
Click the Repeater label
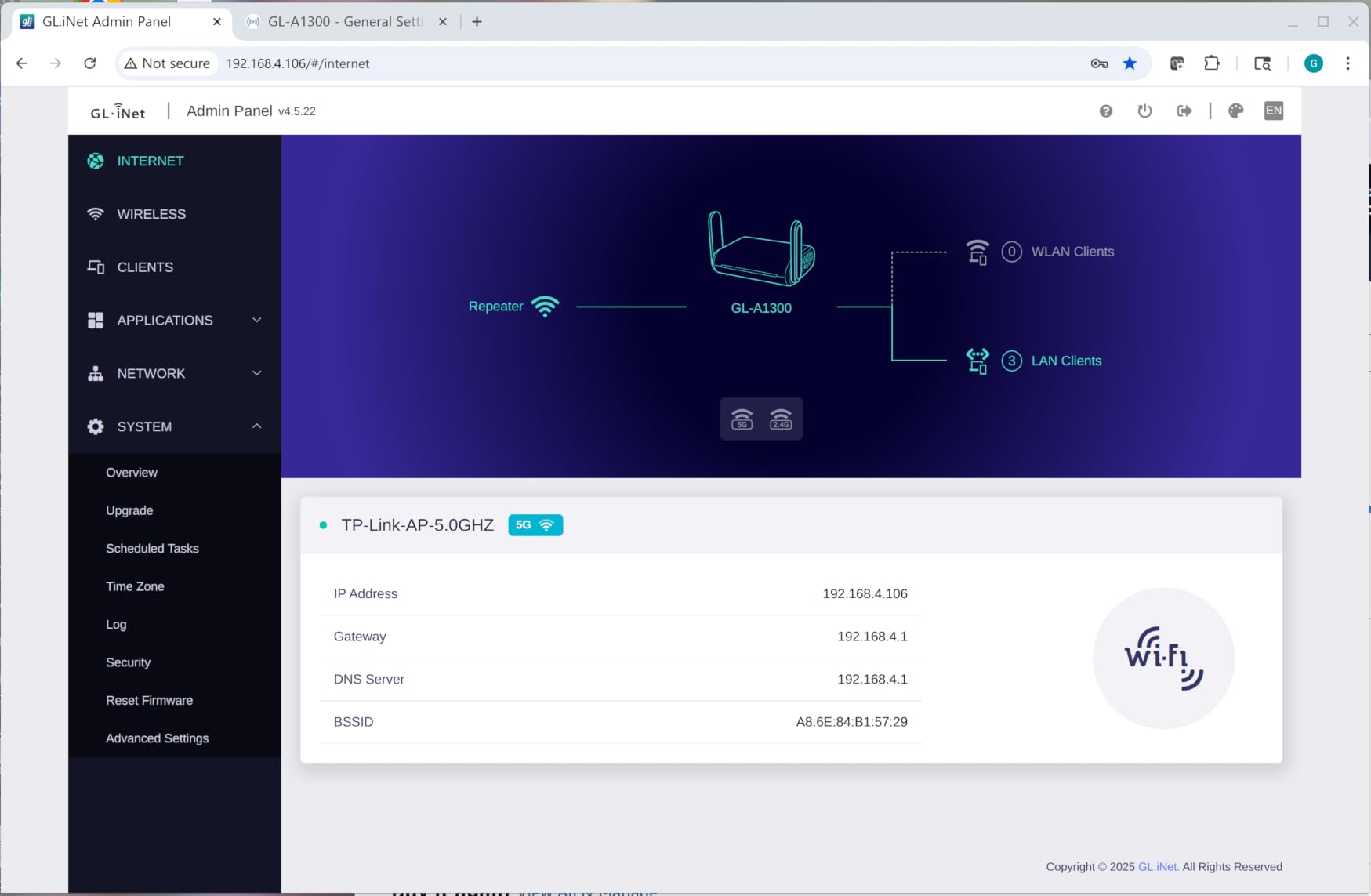pos(495,307)
